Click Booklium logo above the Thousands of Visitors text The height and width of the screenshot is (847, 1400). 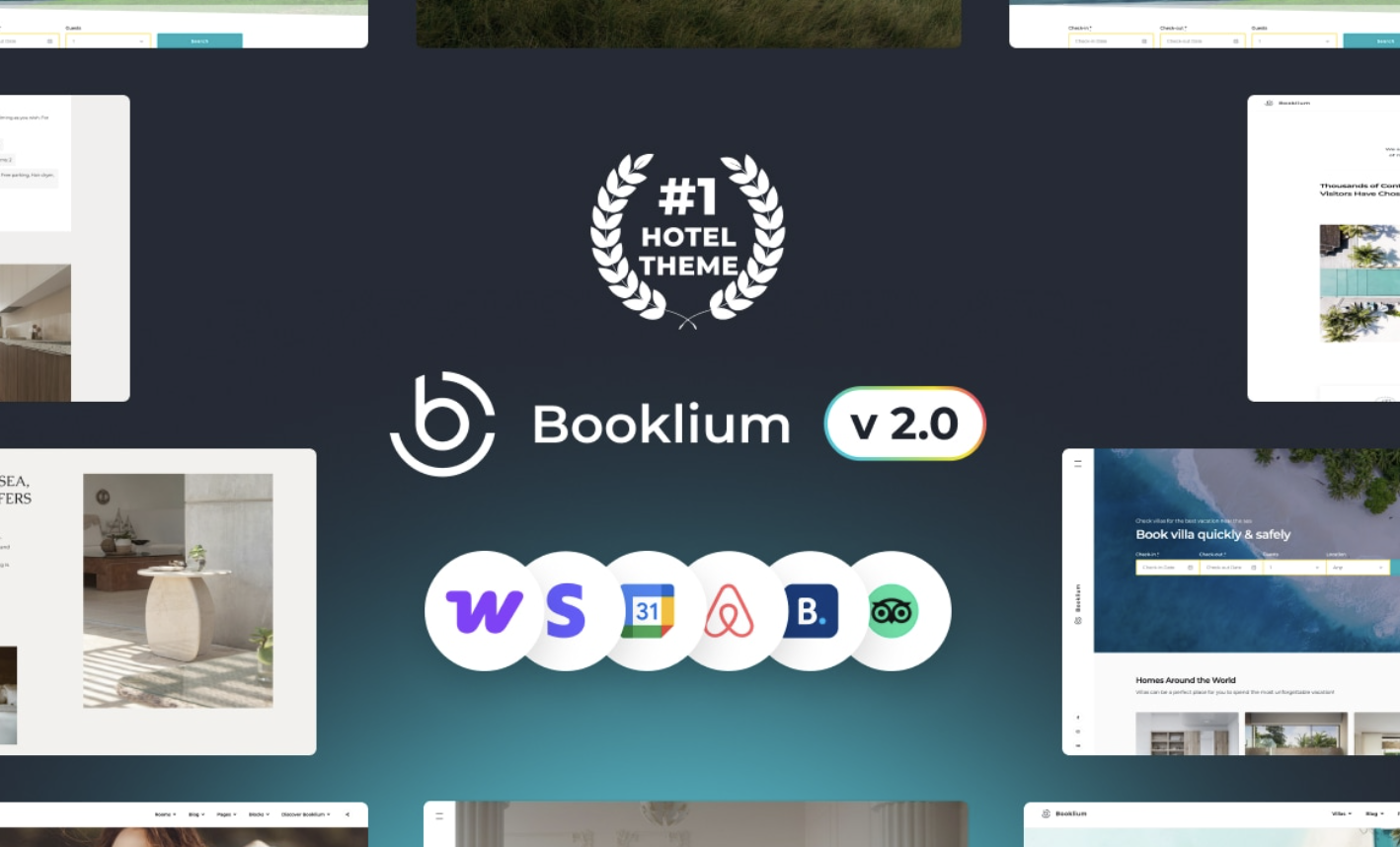pyautogui.click(x=1287, y=103)
